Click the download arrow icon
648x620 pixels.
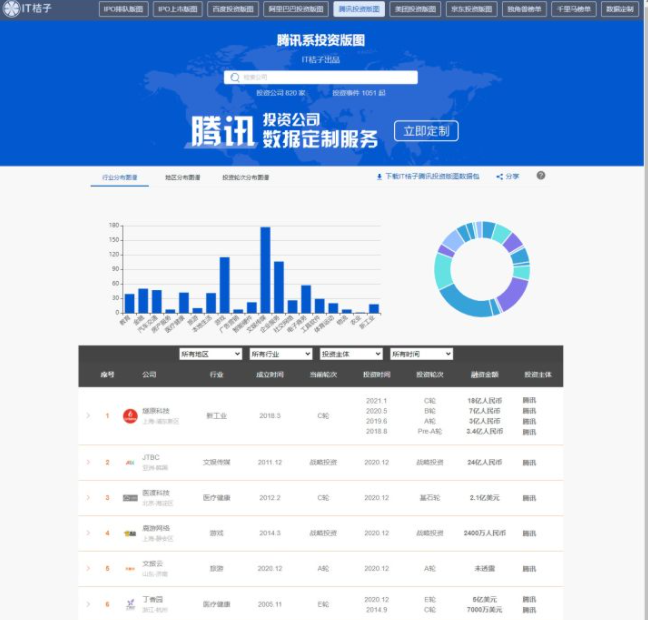tap(379, 177)
